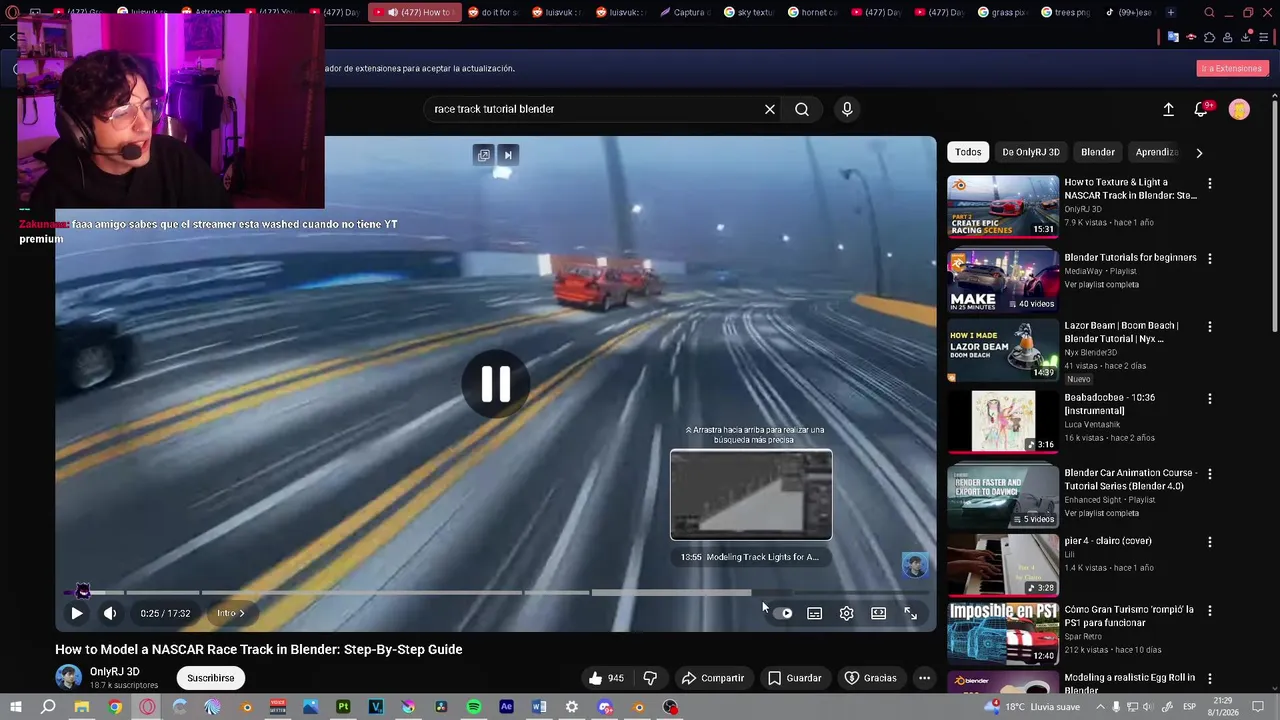The image size is (1280, 720).
Task: Switch to the trees png browser tab
Action: (1066, 12)
